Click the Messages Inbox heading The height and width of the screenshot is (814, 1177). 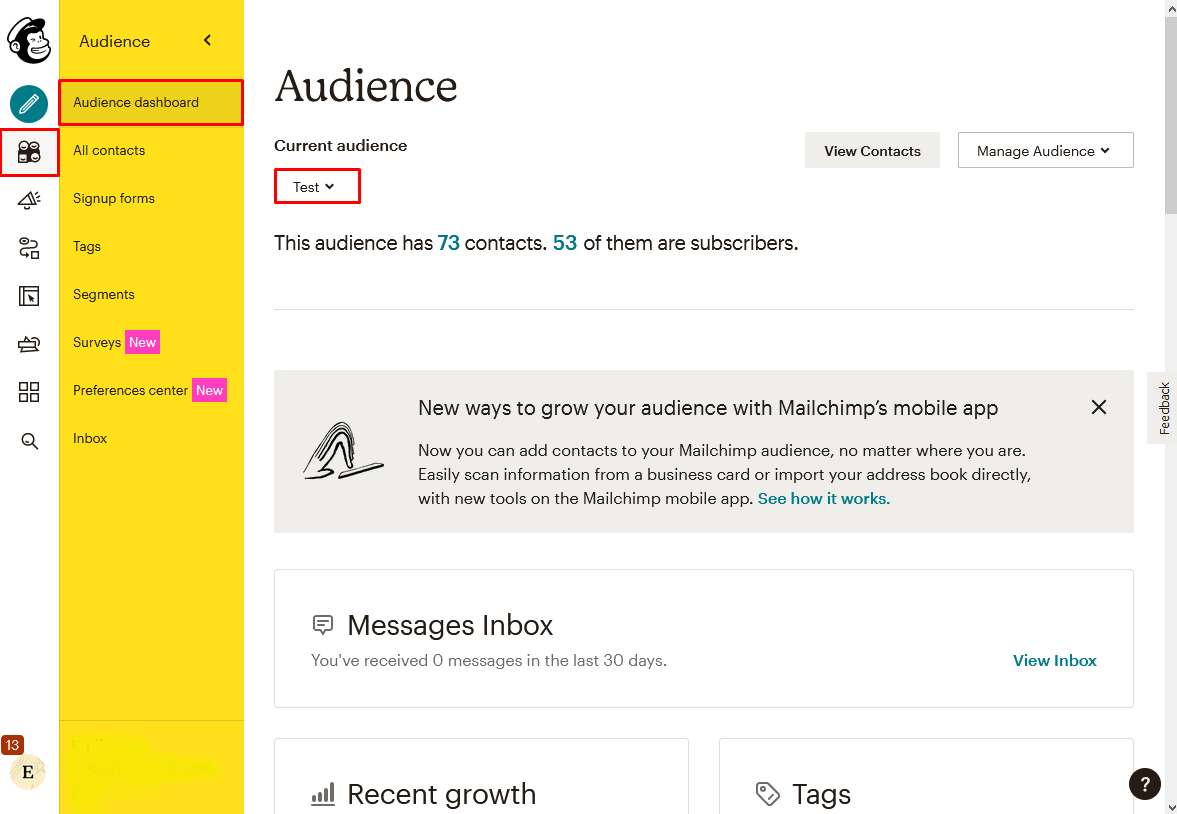point(450,625)
